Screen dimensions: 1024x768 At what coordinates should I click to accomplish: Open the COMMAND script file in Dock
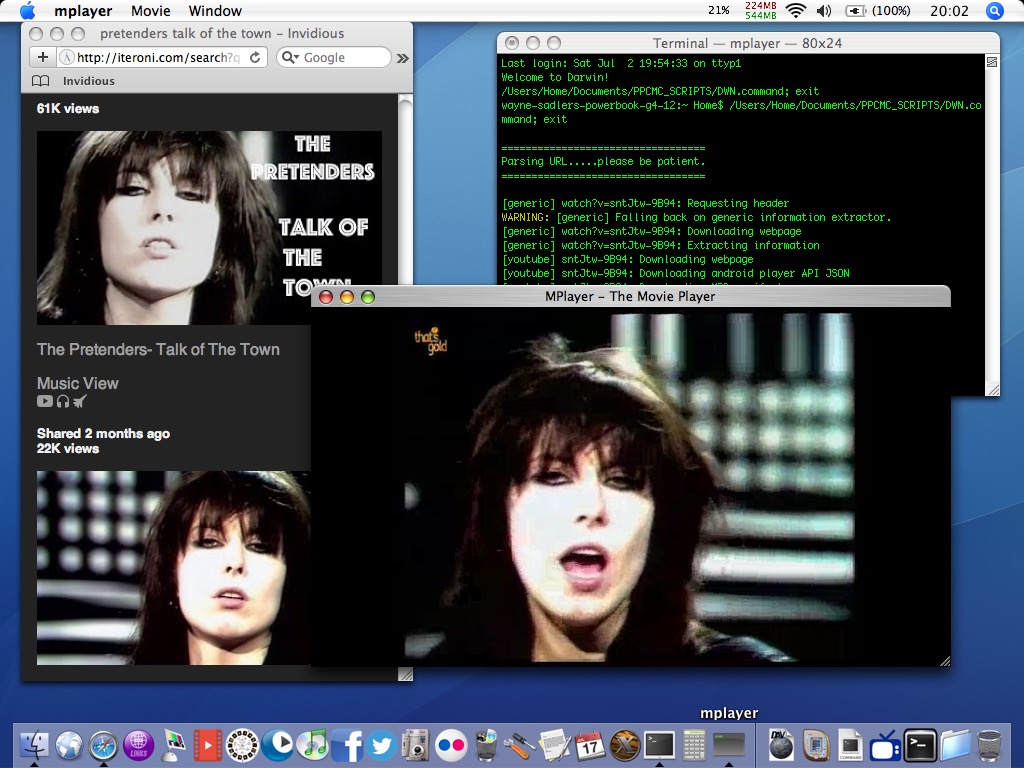[850, 745]
